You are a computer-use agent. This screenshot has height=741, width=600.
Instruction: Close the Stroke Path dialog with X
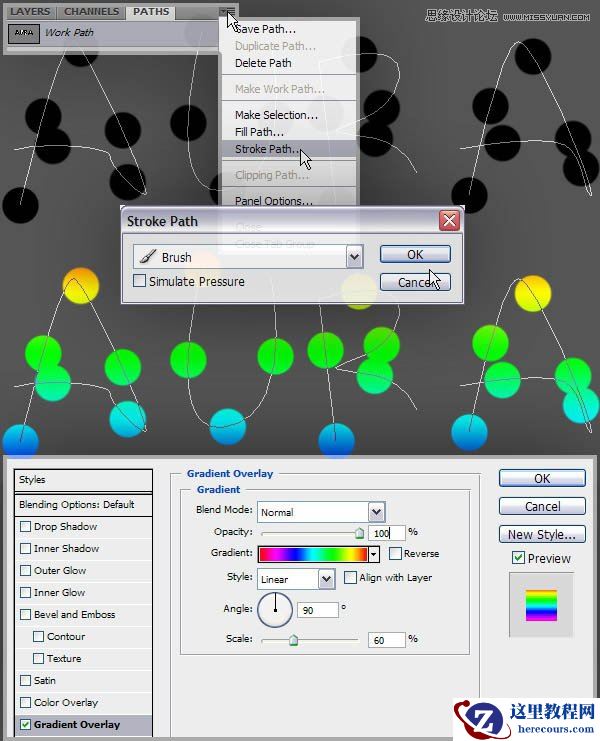449,220
